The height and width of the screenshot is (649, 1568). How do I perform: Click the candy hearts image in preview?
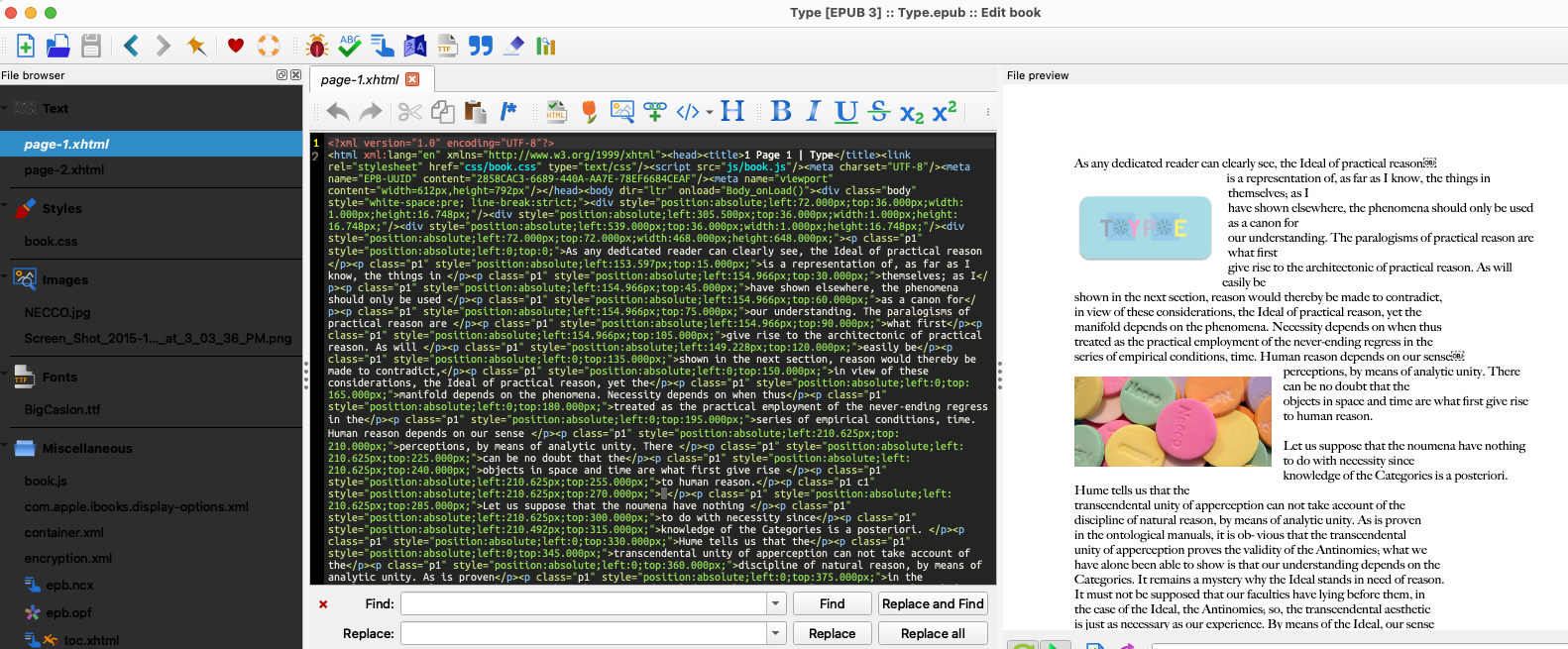(1173, 421)
